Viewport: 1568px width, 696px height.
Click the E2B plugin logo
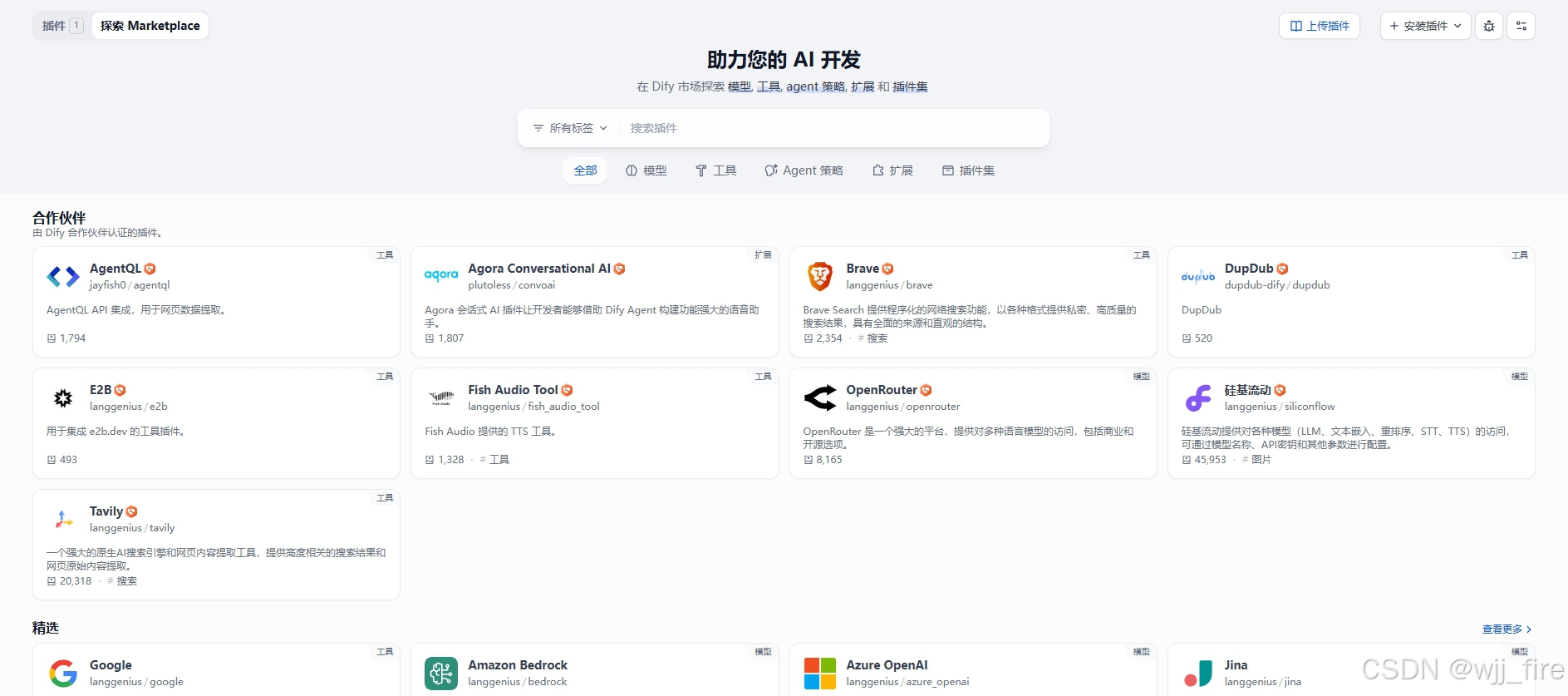(x=63, y=397)
